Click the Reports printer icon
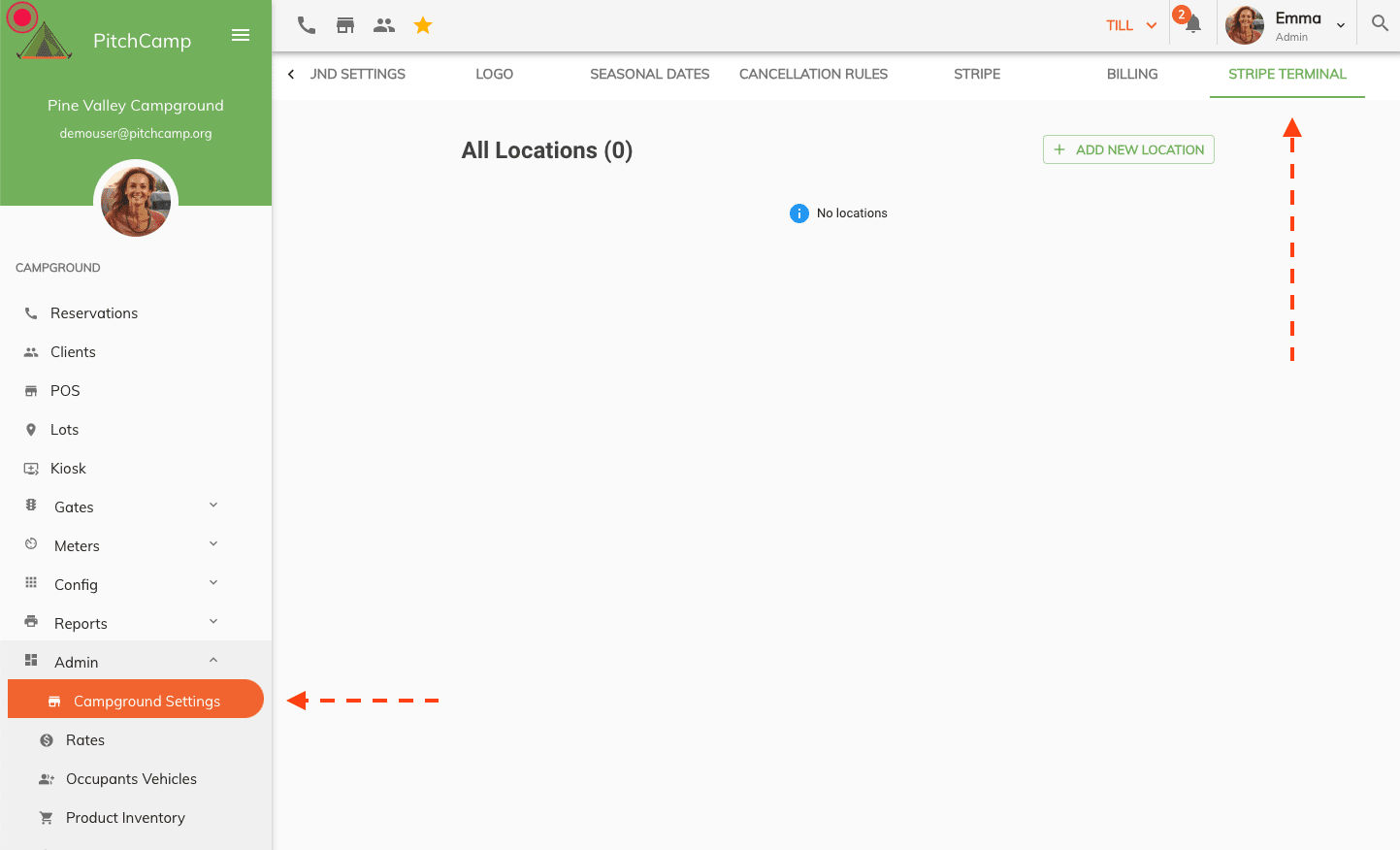Viewport: 1400px width, 850px height. 31,622
